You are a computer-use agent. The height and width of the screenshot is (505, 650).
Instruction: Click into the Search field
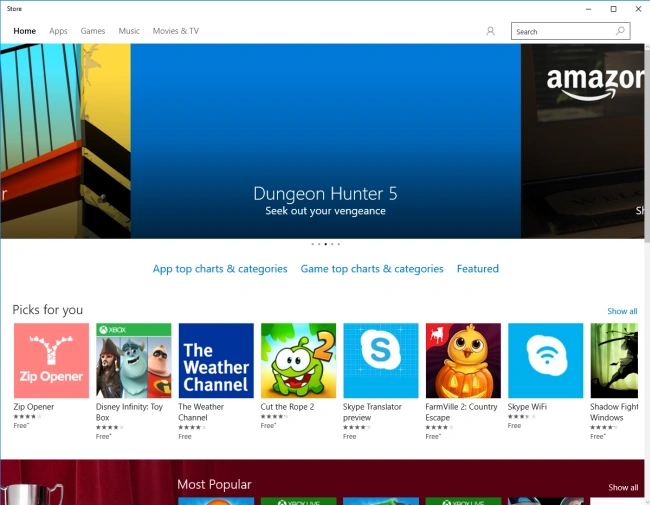click(x=564, y=32)
